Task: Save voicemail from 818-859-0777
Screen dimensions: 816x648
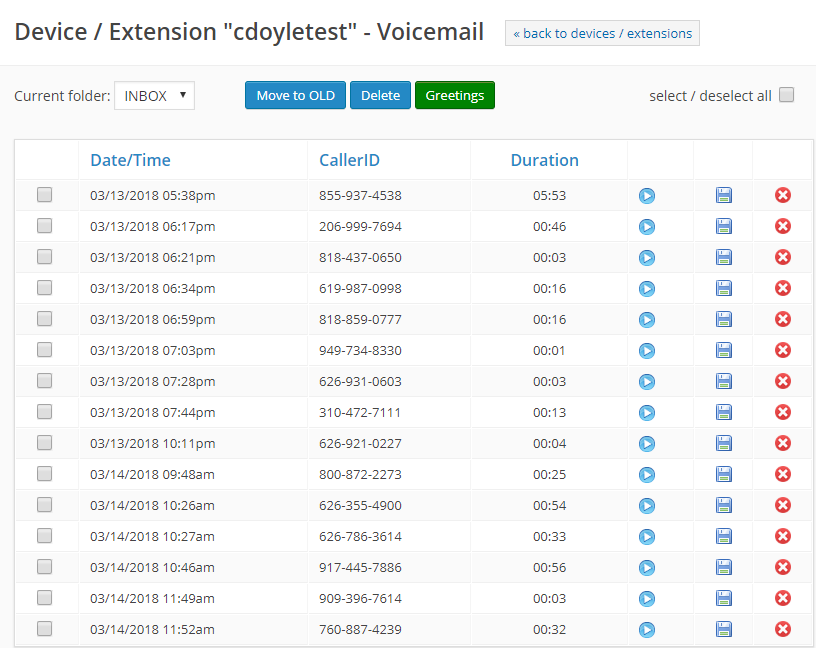Action: pos(723,319)
